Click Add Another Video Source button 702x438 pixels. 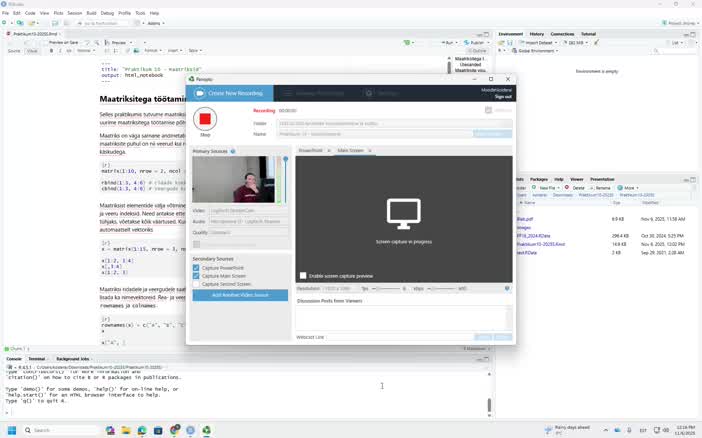pyautogui.click(x=240, y=295)
